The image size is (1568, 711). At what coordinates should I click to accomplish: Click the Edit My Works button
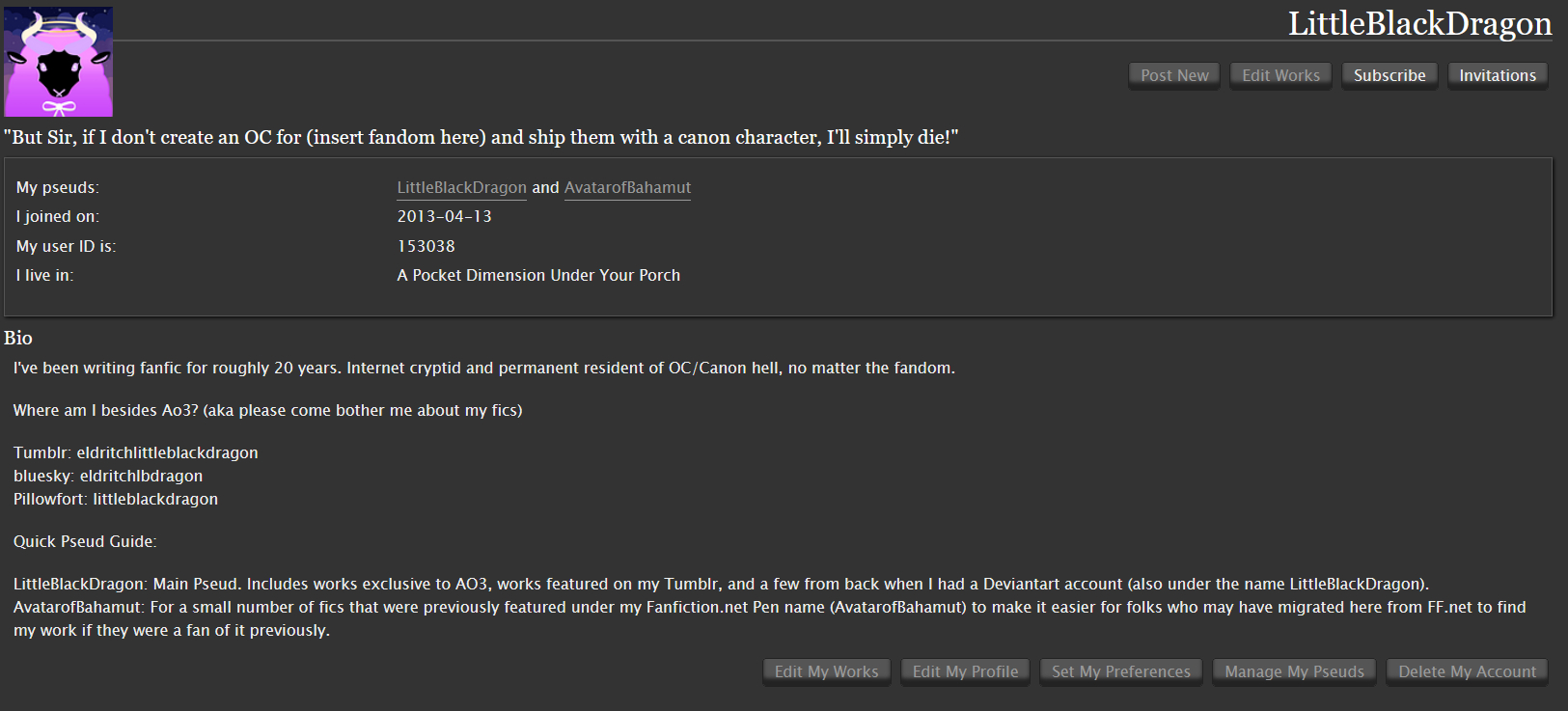[826, 671]
